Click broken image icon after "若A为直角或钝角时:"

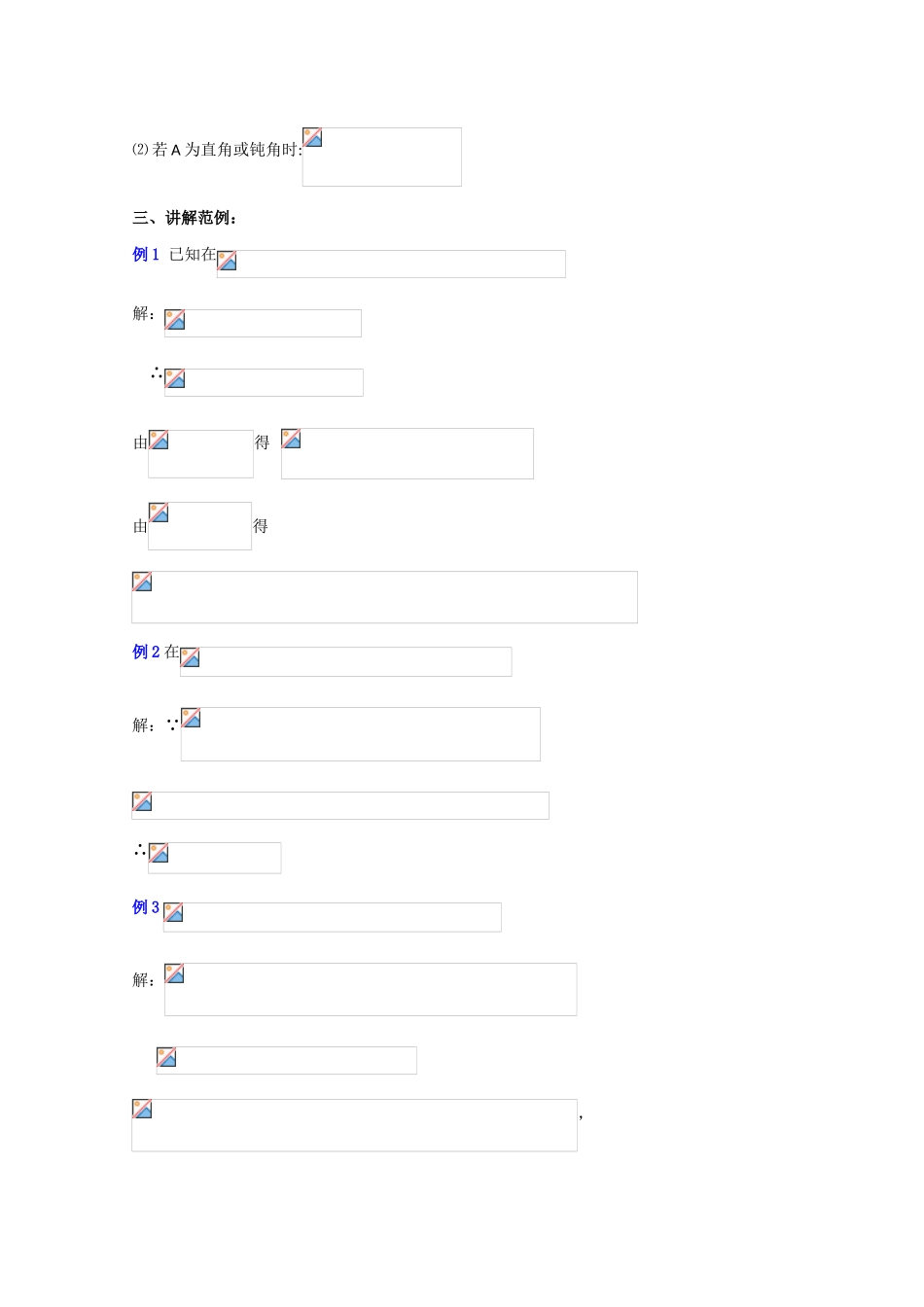(312, 137)
